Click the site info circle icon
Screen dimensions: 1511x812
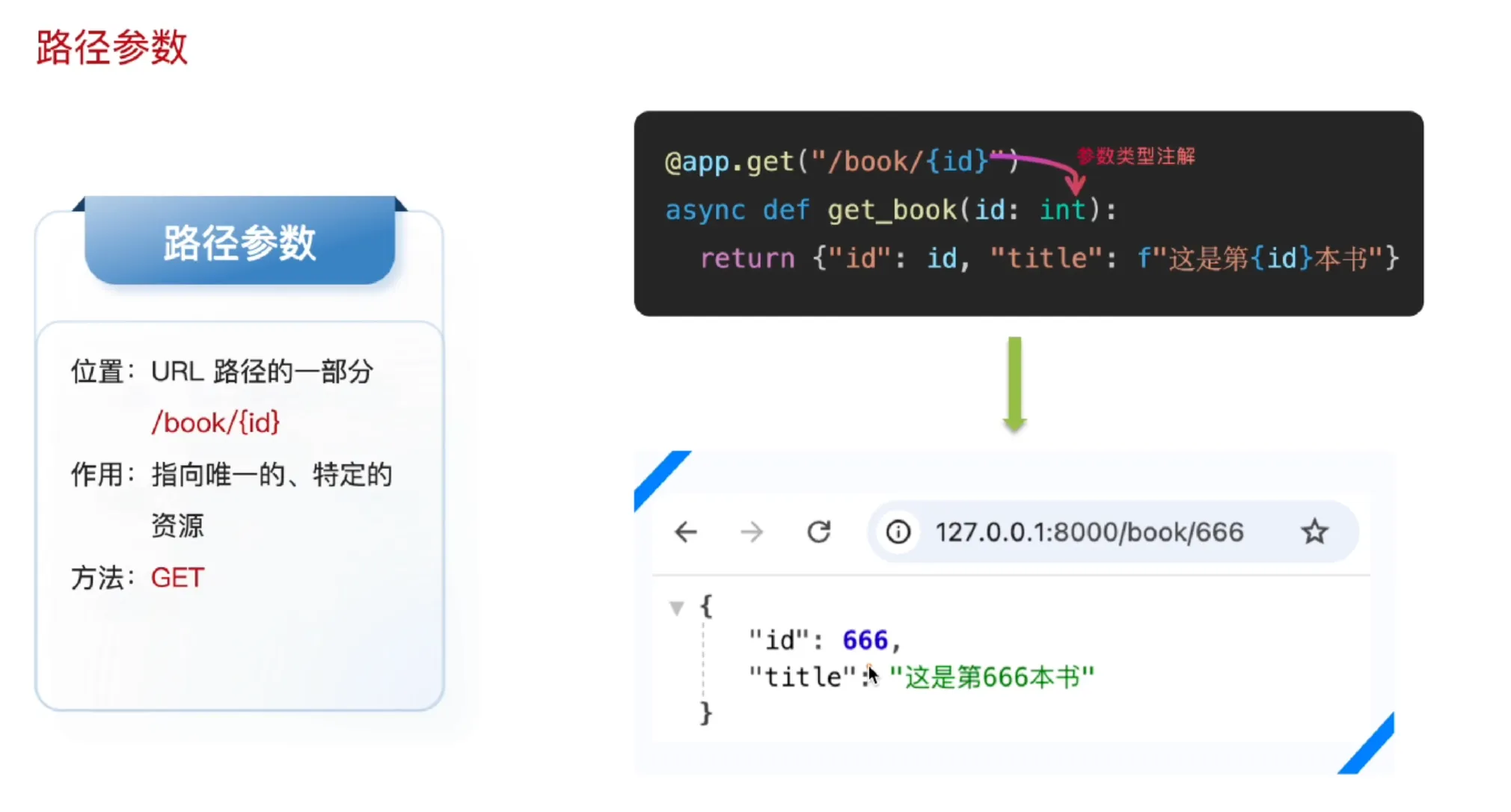898,532
